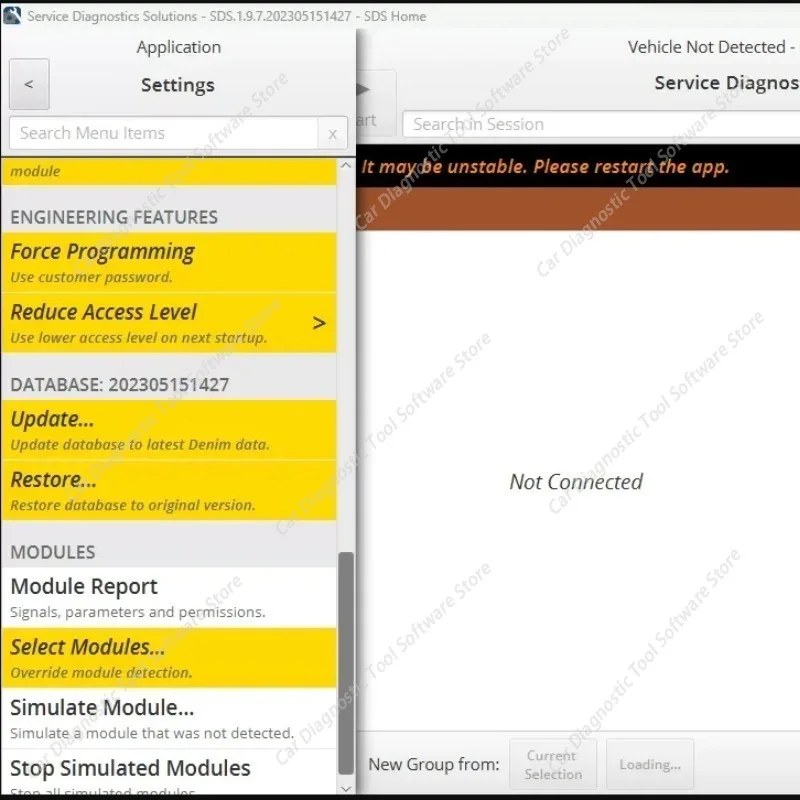Select Restore... database option

[x=169, y=491]
